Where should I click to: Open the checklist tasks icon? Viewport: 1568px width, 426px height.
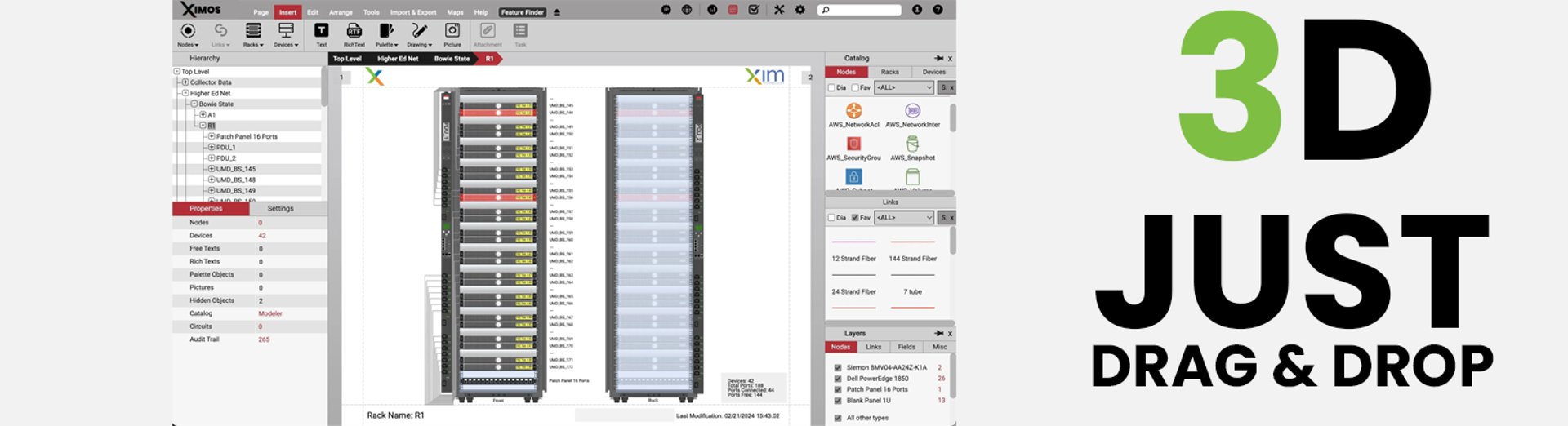tap(753, 10)
